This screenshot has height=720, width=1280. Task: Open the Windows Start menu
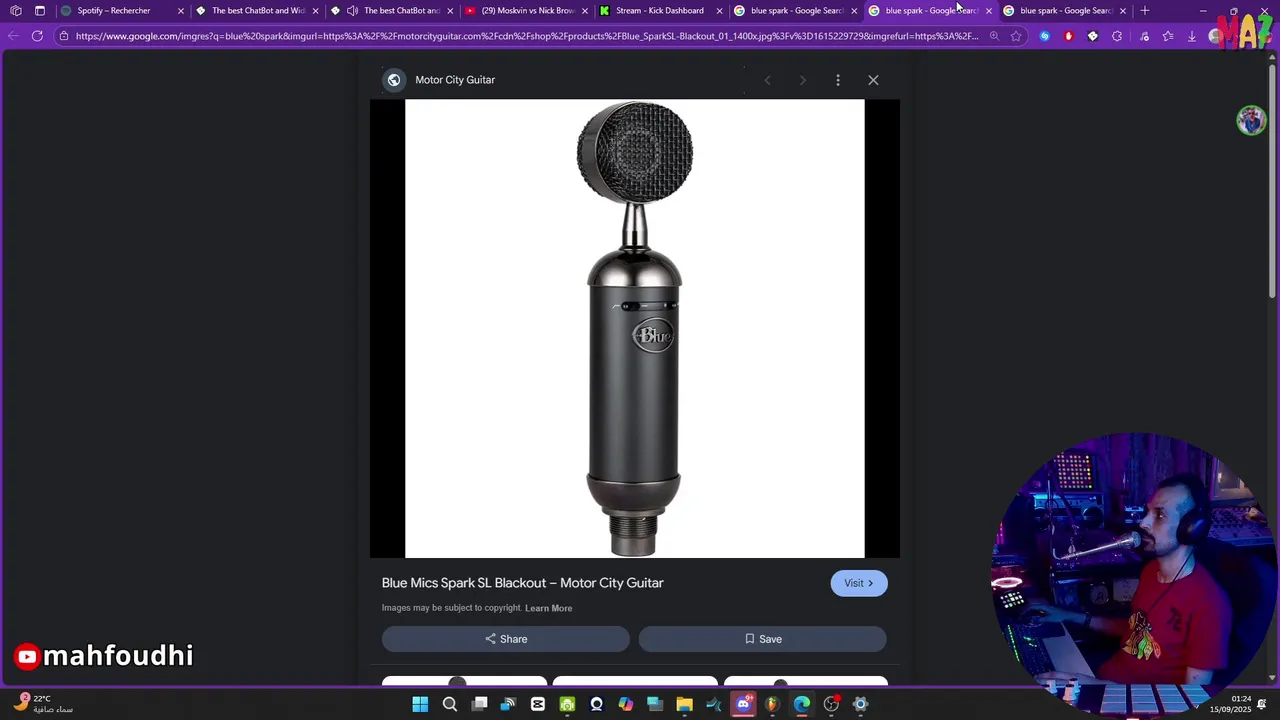point(420,704)
